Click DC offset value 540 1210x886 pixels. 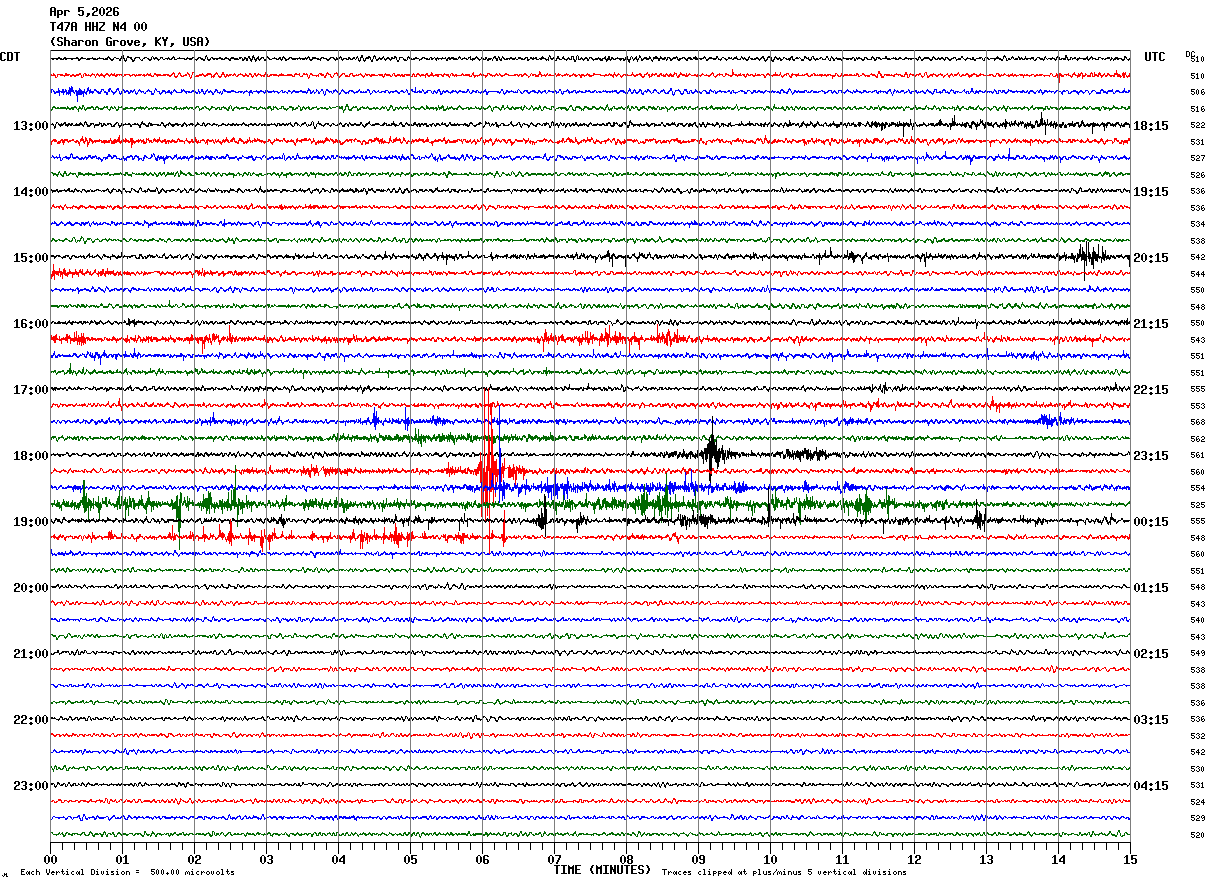coord(1197,620)
